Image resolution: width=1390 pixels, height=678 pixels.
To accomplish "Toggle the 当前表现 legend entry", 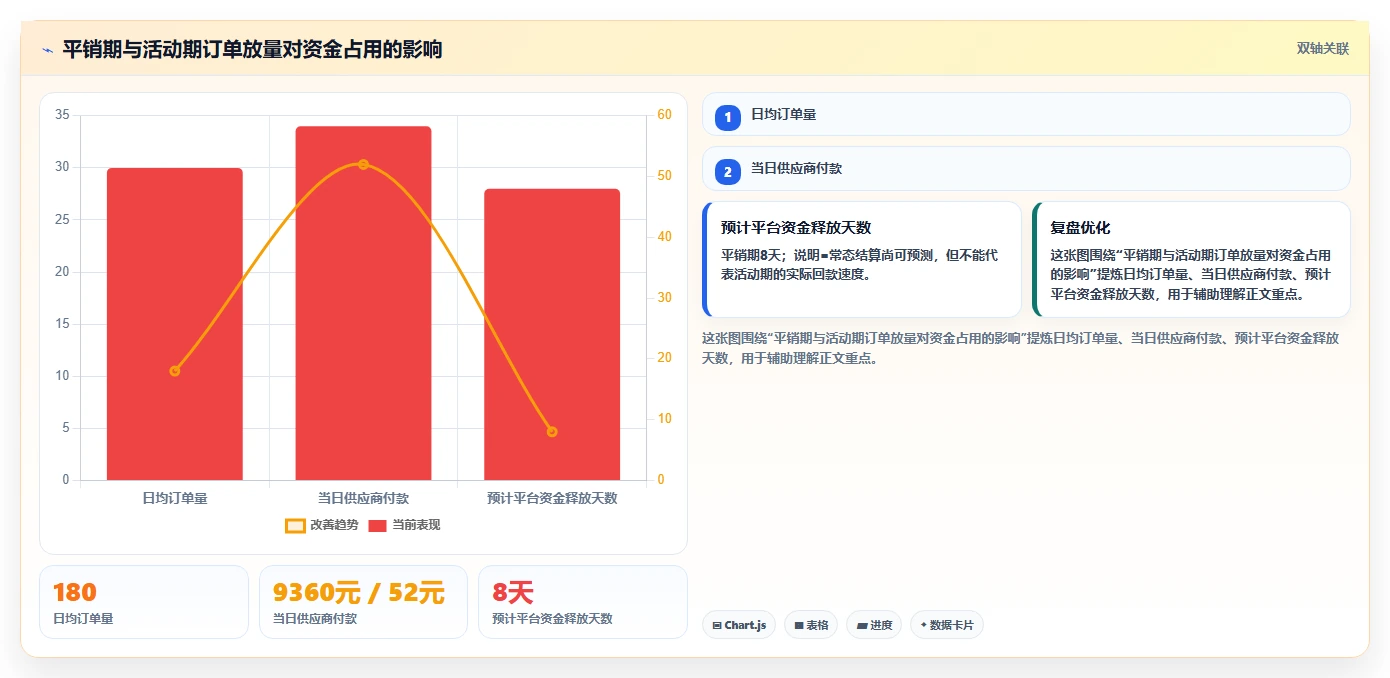I will (404, 525).
